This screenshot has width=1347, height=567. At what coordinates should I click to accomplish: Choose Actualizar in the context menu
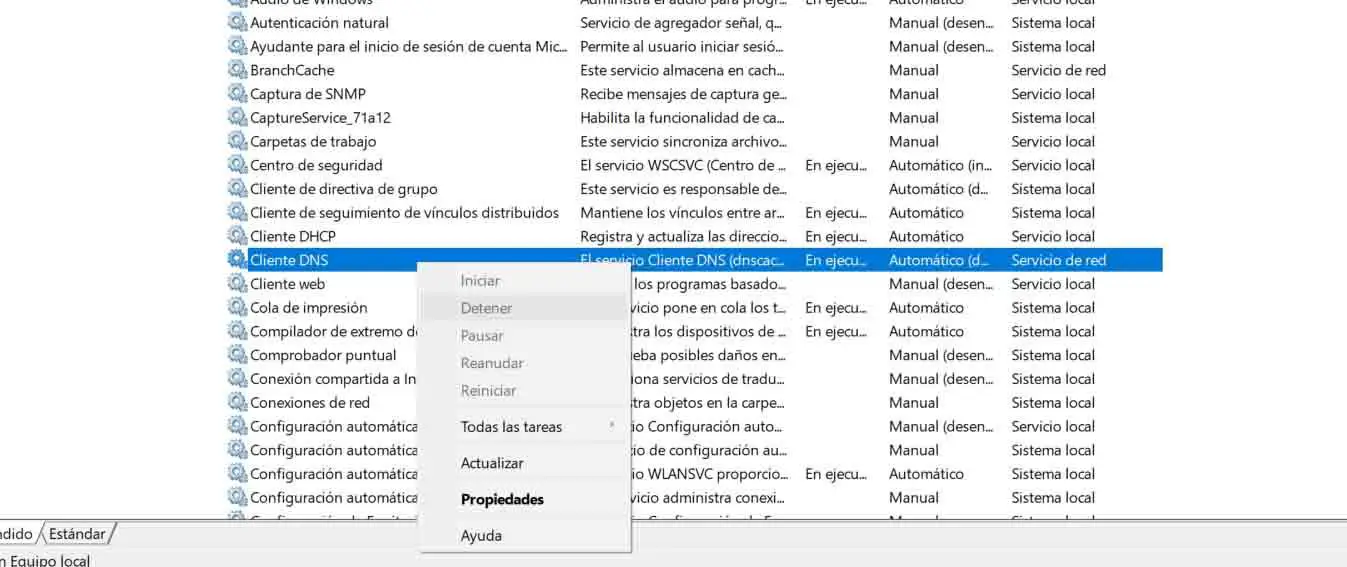point(524,463)
